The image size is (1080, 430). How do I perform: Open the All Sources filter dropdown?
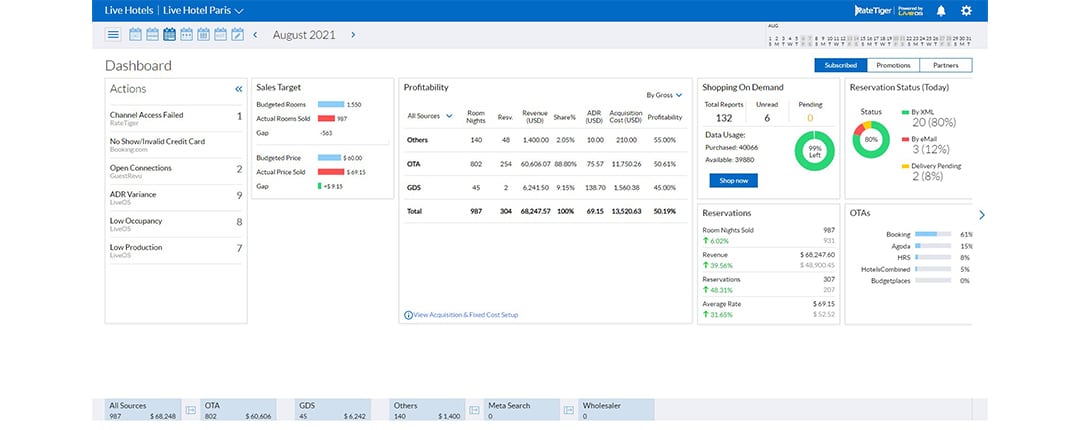(430, 116)
